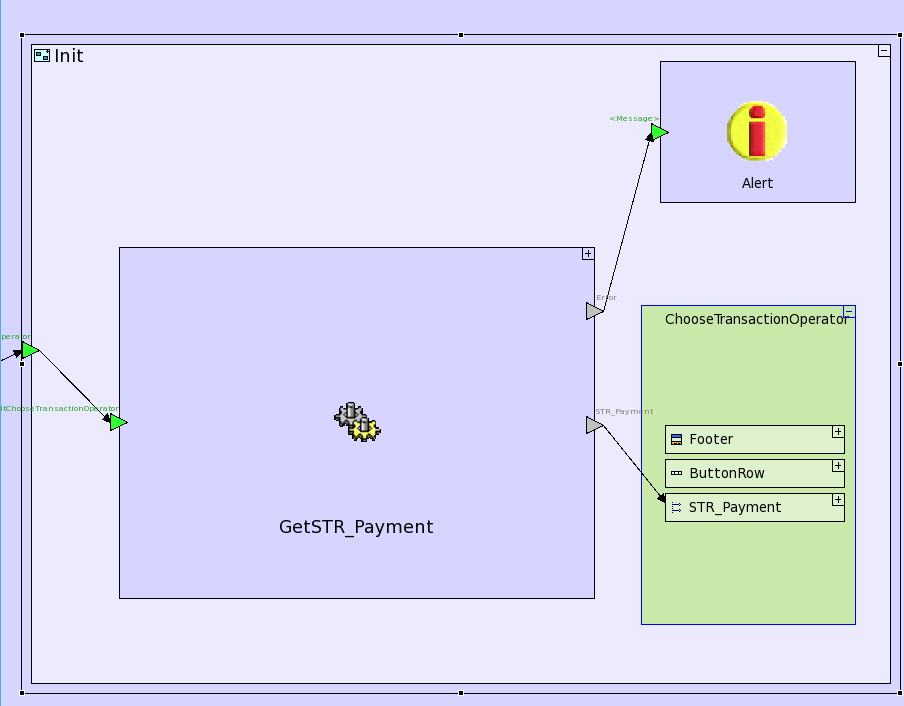Click the Footer node's type icon
This screenshot has width=904, height=706.
click(676, 440)
